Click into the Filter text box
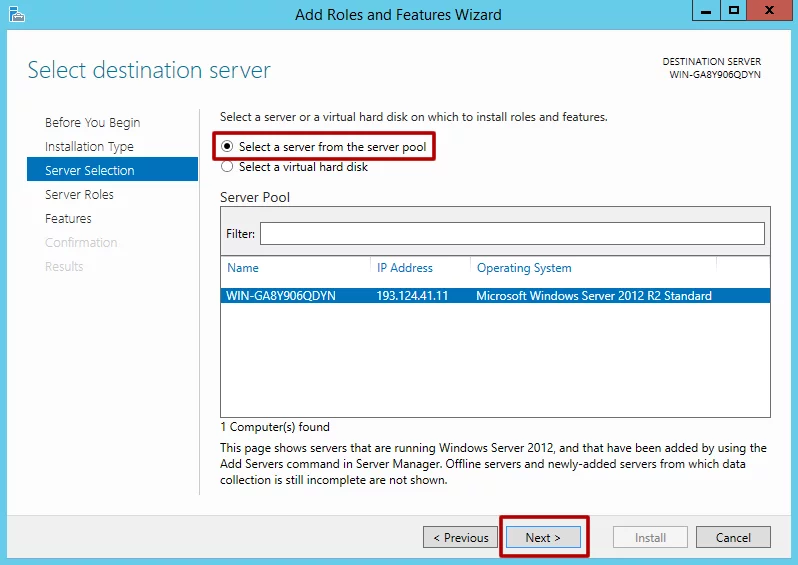This screenshot has height=565, width=798. (x=511, y=233)
